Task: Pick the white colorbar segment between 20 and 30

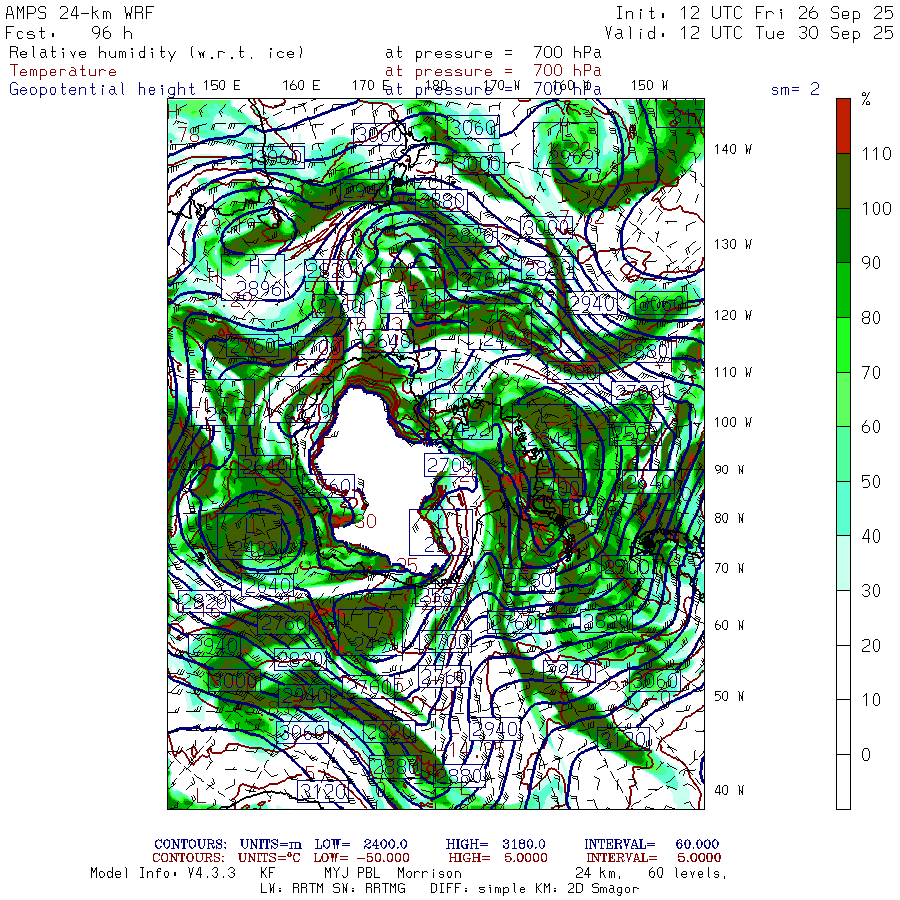Action: [843, 618]
